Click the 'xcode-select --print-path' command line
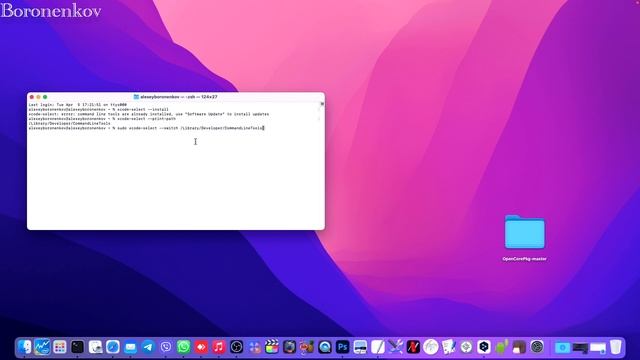640x360 pixels. click(102, 119)
